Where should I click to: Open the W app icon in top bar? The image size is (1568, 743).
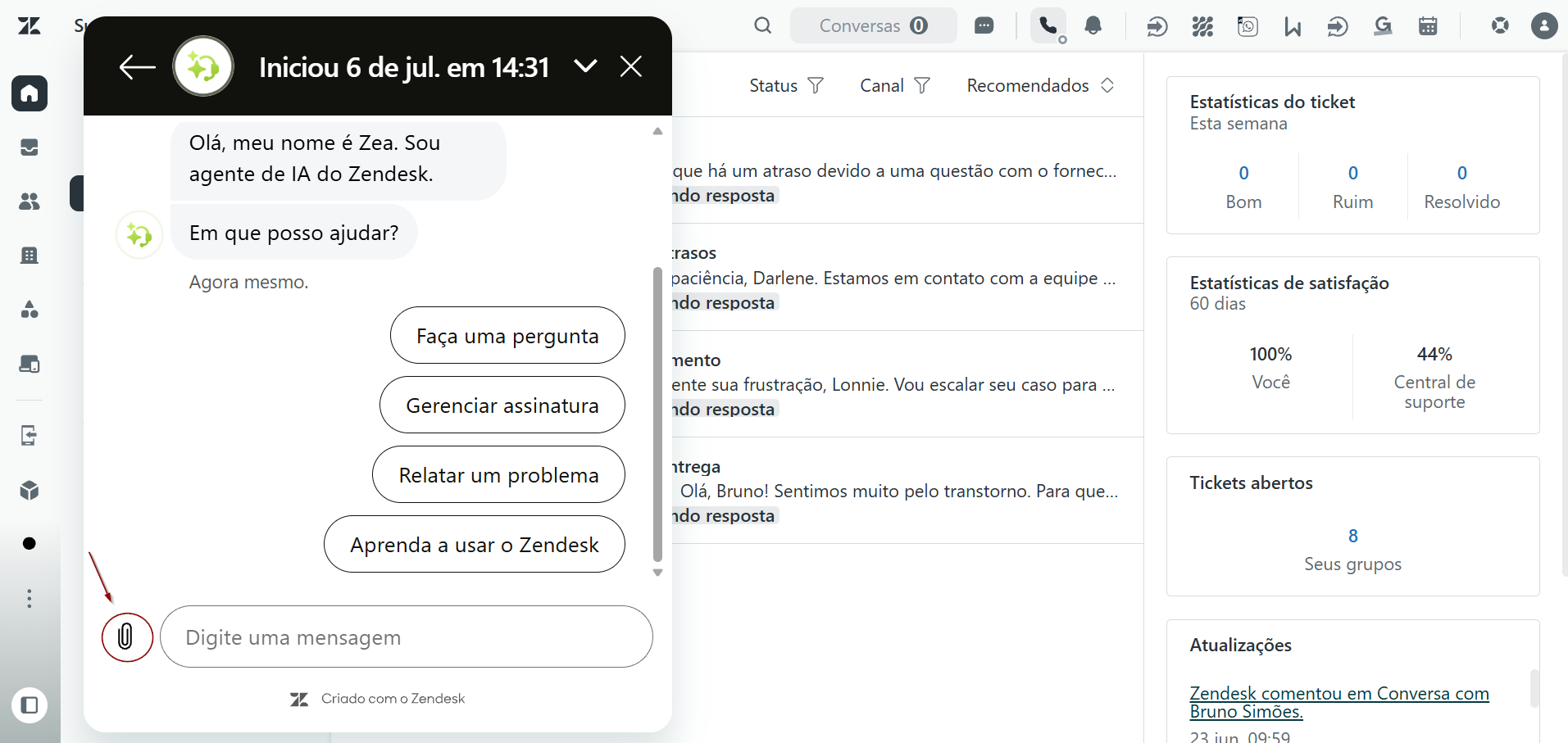pyautogui.click(x=1293, y=26)
